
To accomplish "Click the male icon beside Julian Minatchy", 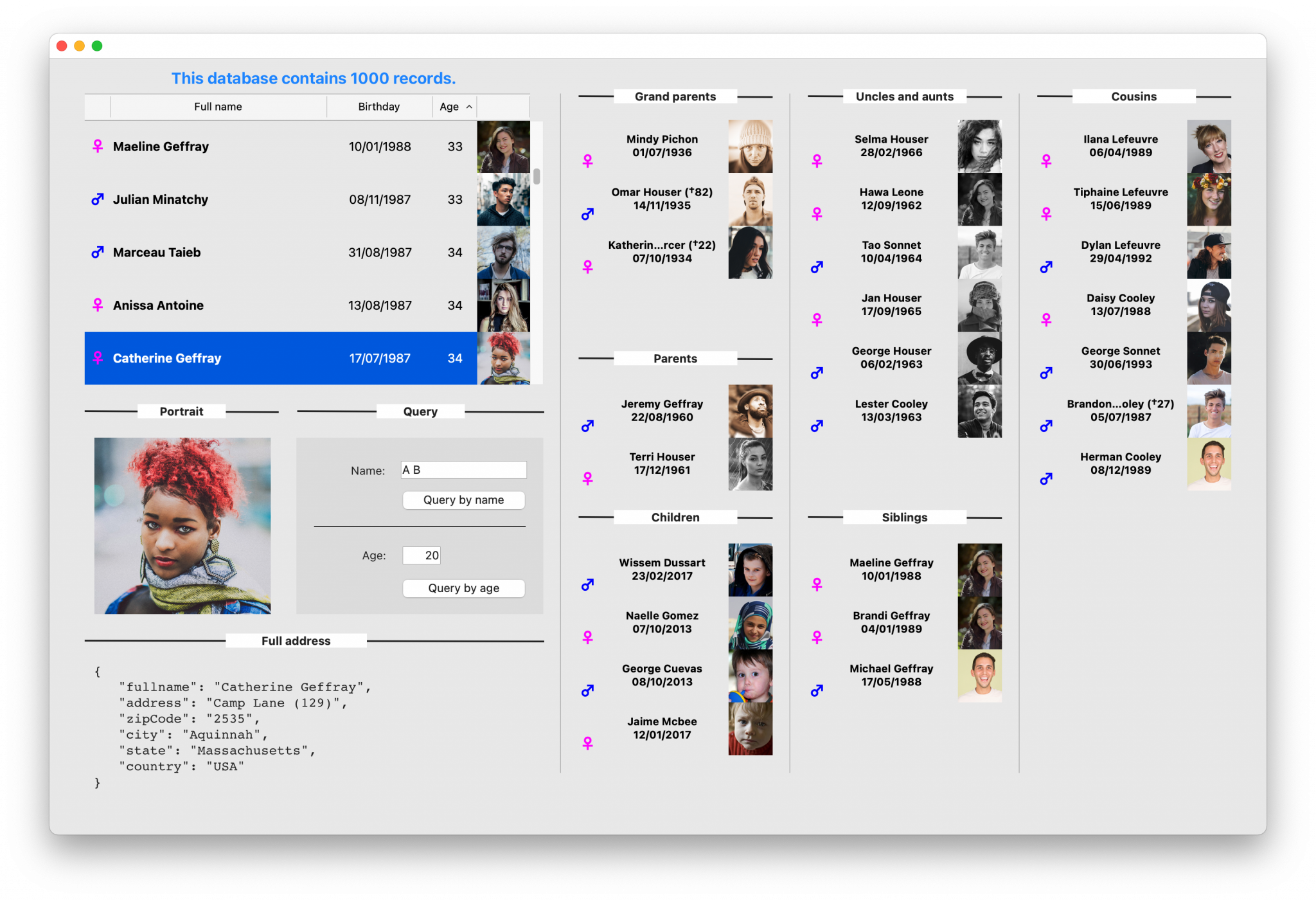I will pyautogui.click(x=98, y=199).
